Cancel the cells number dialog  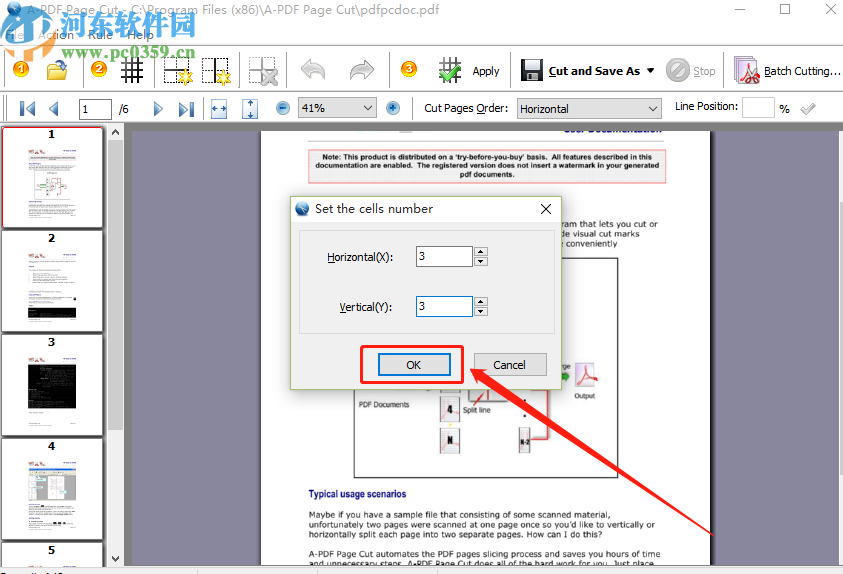pos(510,365)
